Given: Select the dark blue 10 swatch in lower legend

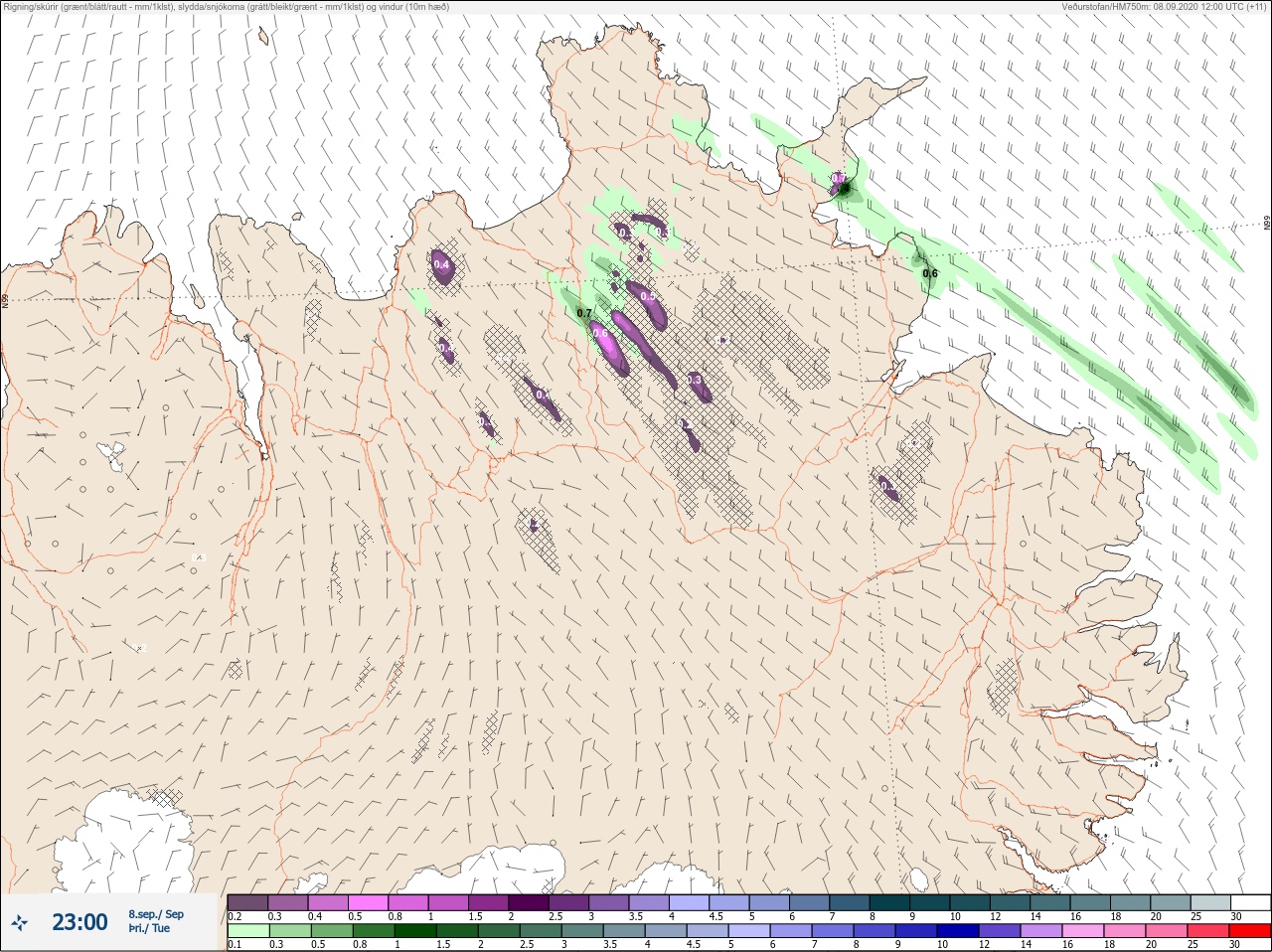Looking at the screenshot, I should (x=957, y=931).
